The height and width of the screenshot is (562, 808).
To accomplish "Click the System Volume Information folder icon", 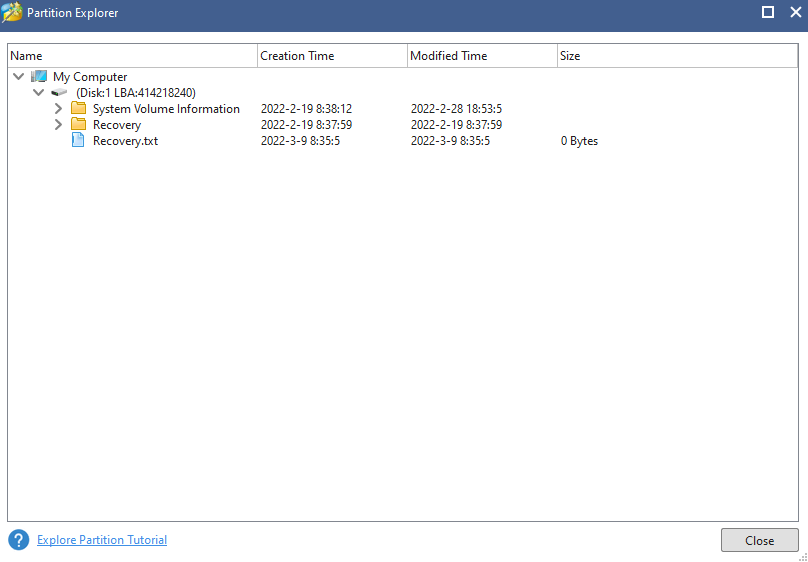I will point(78,108).
